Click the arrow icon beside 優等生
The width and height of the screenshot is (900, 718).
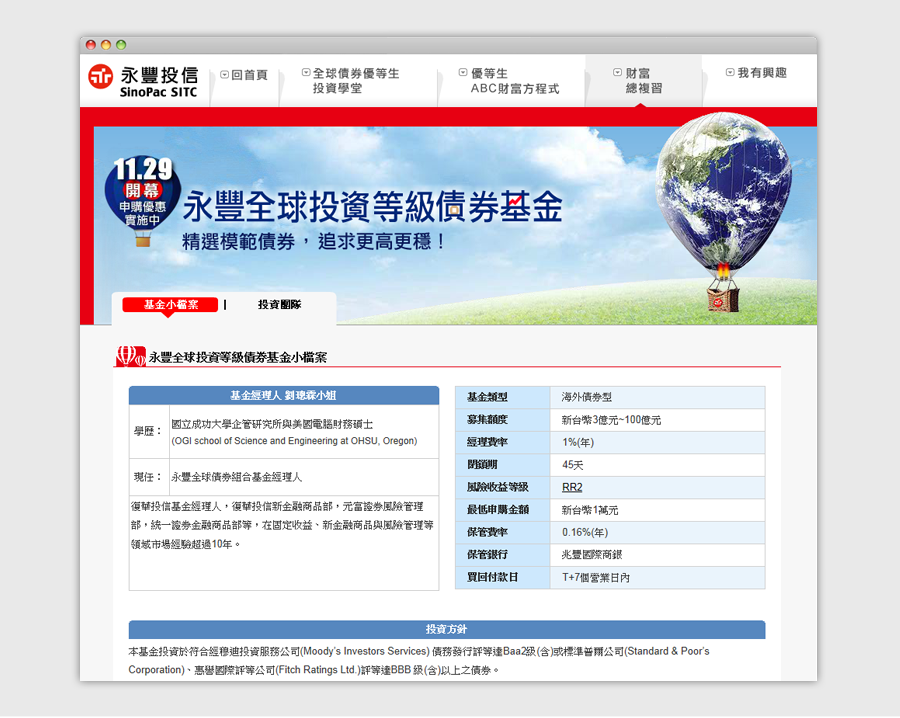click(x=463, y=72)
